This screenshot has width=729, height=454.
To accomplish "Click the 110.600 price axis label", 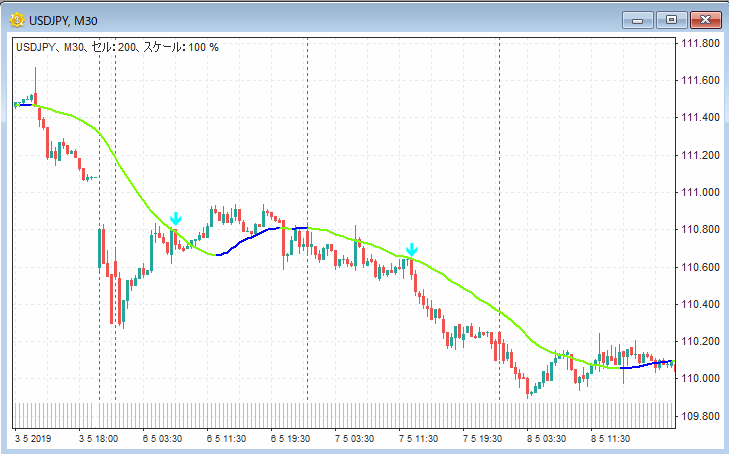I will (700, 267).
